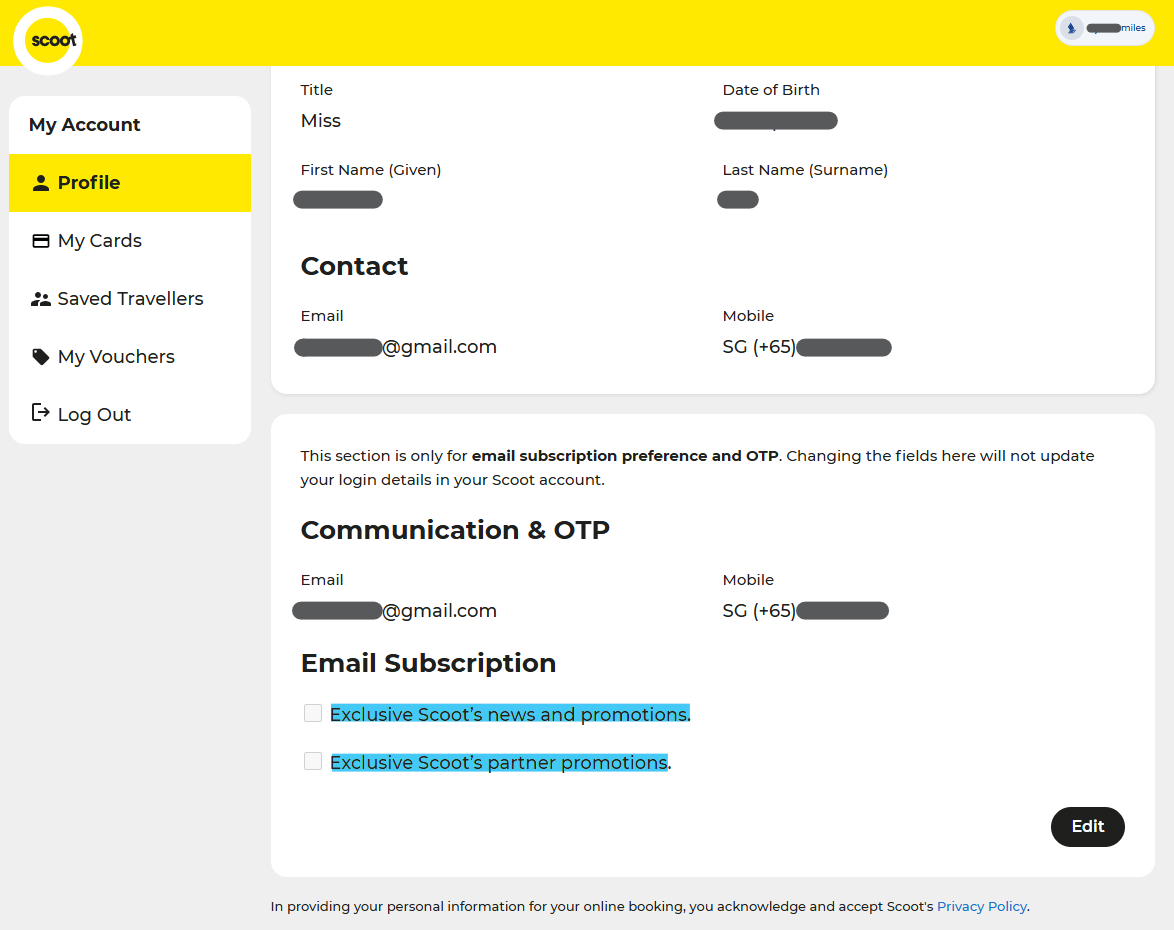
Task: Click the Contact section mobile number
Action: (x=807, y=347)
